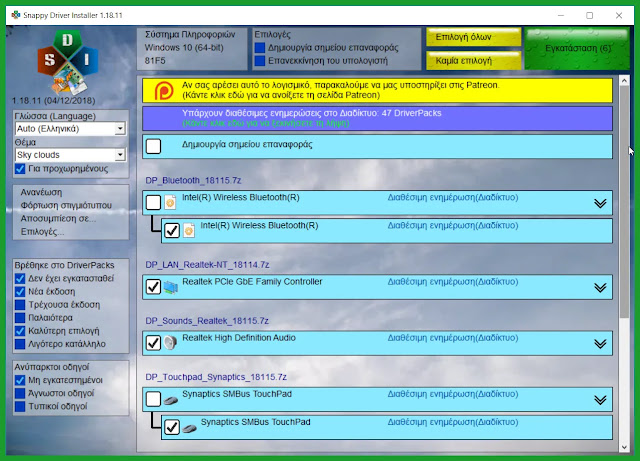Image resolution: width=640 pixels, height=461 pixels.
Task: Click Αποσυμπίεση σε... menu entry
Action: pyautogui.click(x=58, y=218)
